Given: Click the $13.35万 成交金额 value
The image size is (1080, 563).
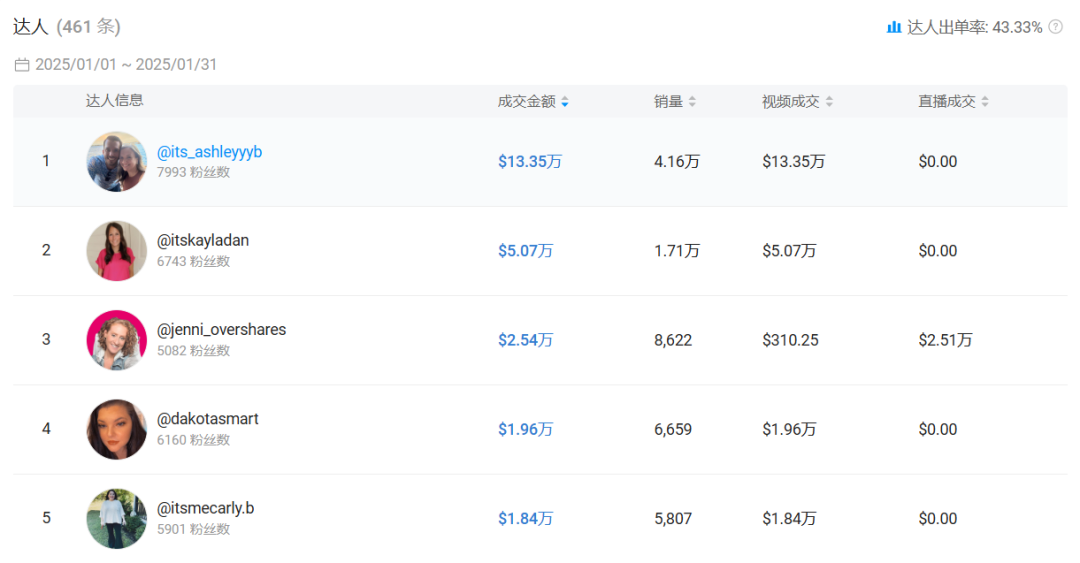Looking at the screenshot, I should pyautogui.click(x=529, y=162).
